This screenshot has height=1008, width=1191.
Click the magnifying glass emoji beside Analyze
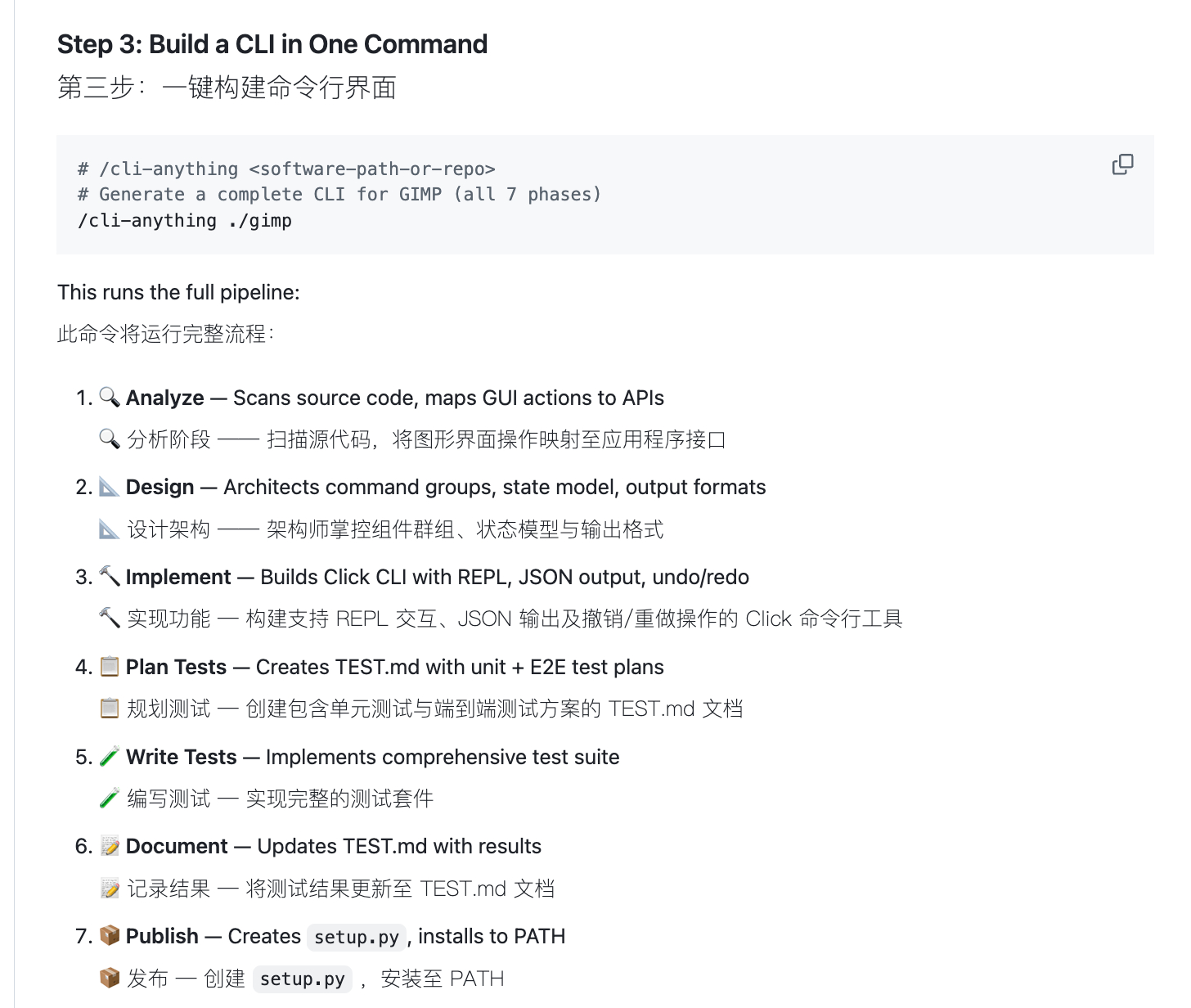coord(110,397)
